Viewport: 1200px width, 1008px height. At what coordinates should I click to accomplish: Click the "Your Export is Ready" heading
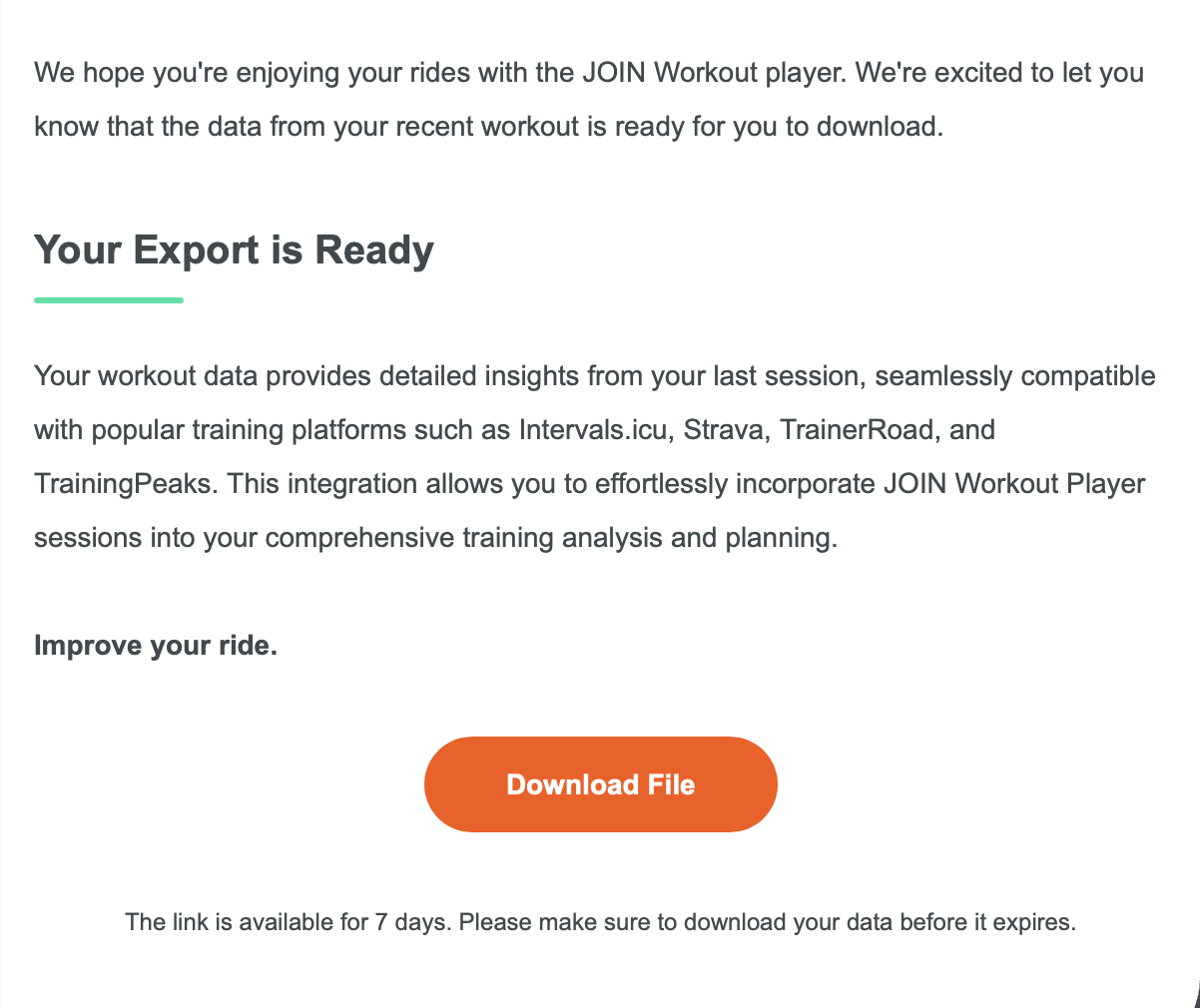tap(234, 250)
